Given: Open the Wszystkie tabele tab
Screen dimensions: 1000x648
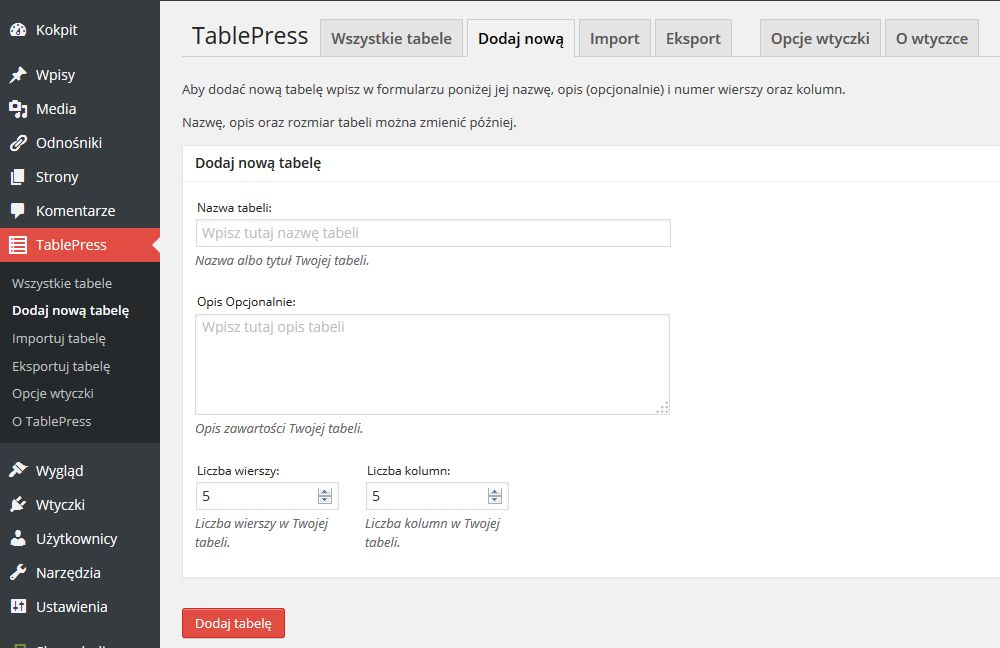Looking at the screenshot, I should click(x=391, y=38).
